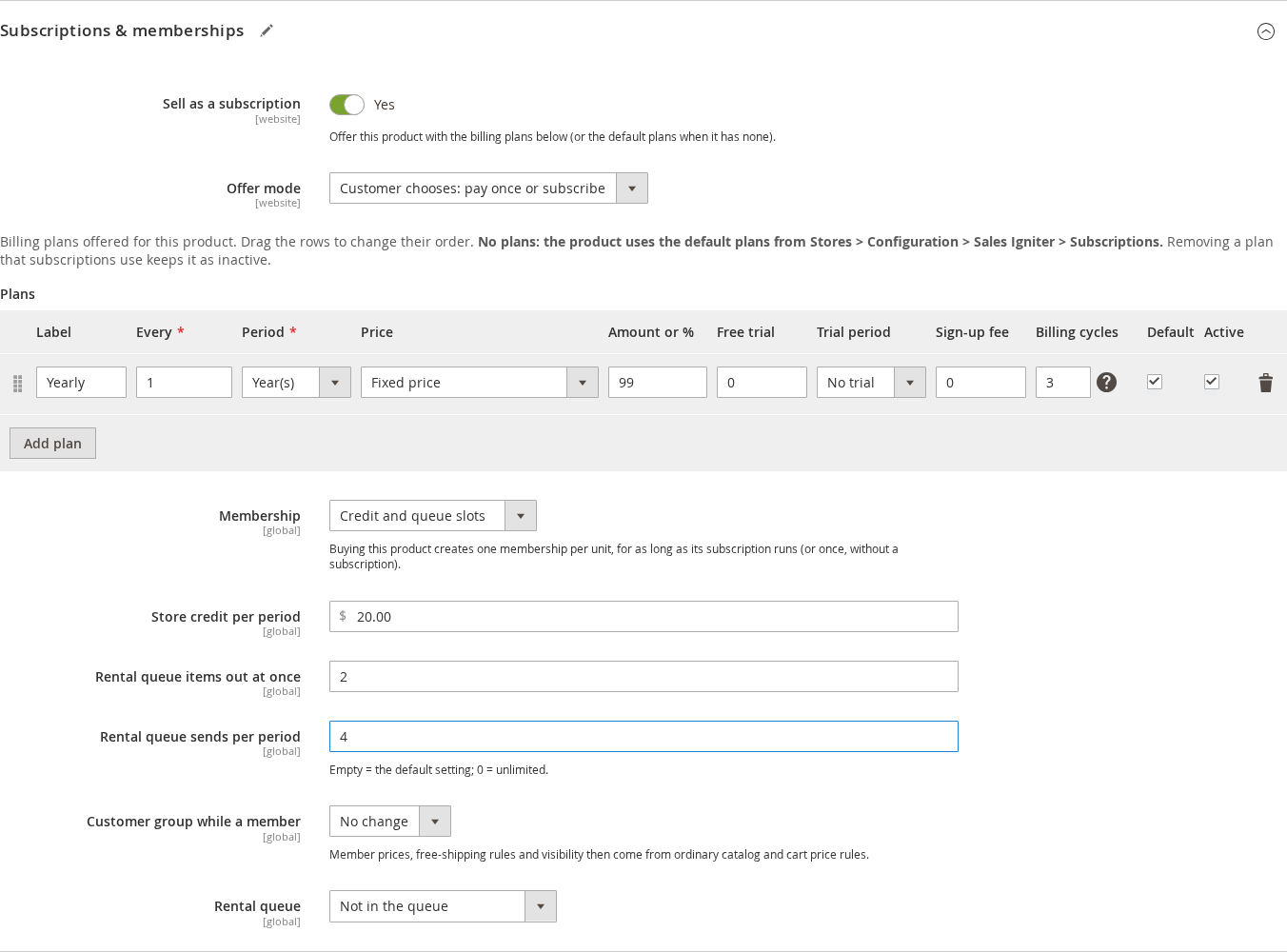1287x952 pixels.
Task: Click the Store credit per period field
Action: point(643,617)
